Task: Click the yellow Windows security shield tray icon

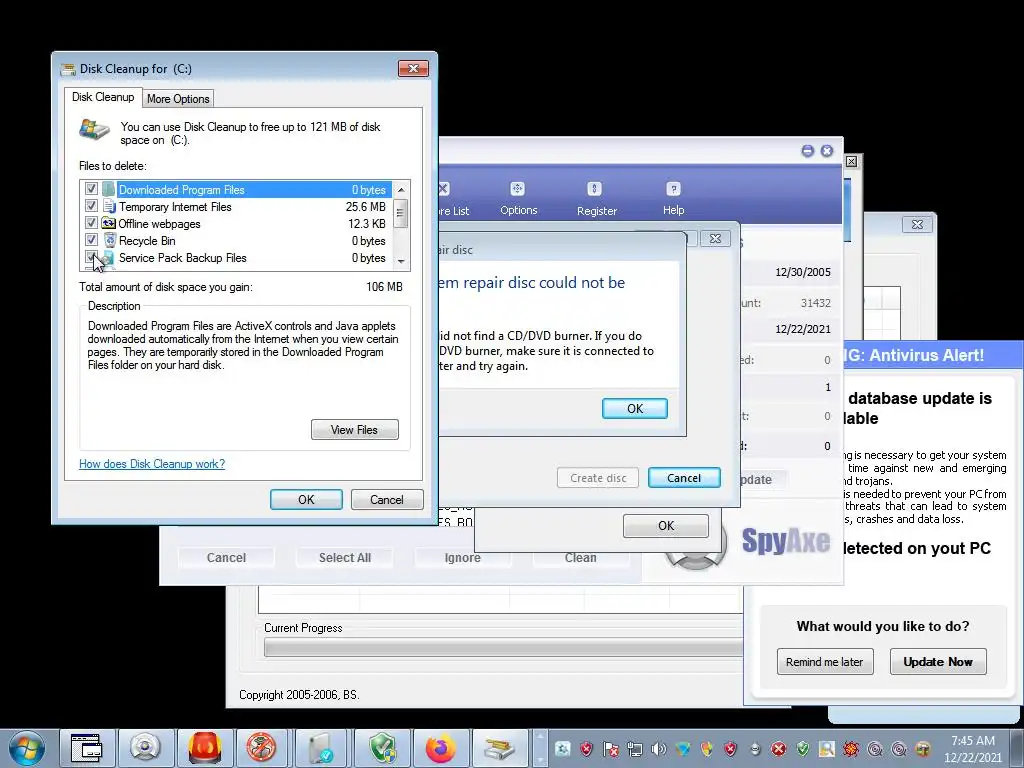Action: coord(707,749)
